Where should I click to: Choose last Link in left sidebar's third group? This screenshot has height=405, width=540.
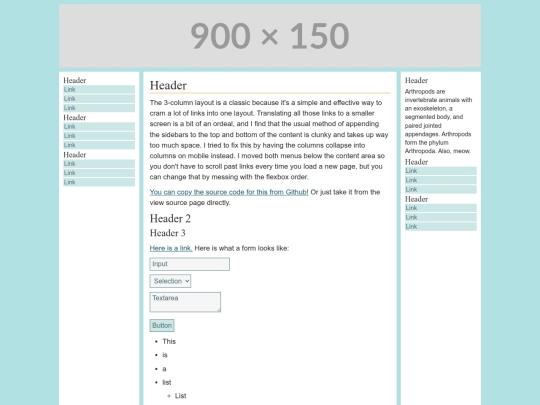99,183
